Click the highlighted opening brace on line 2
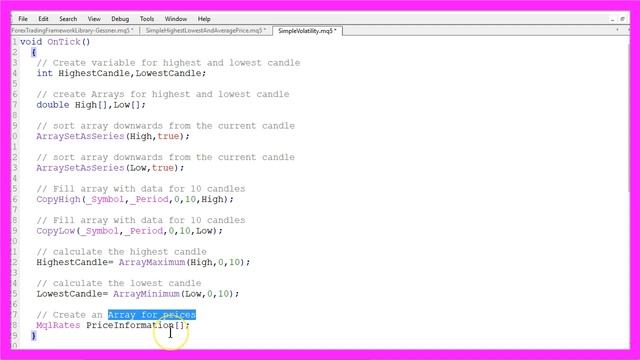 pos(33,52)
